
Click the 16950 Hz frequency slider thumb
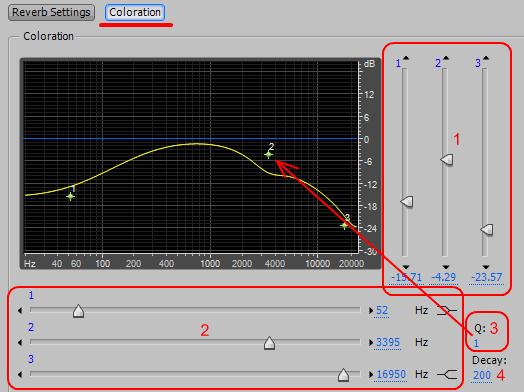[x=343, y=375]
